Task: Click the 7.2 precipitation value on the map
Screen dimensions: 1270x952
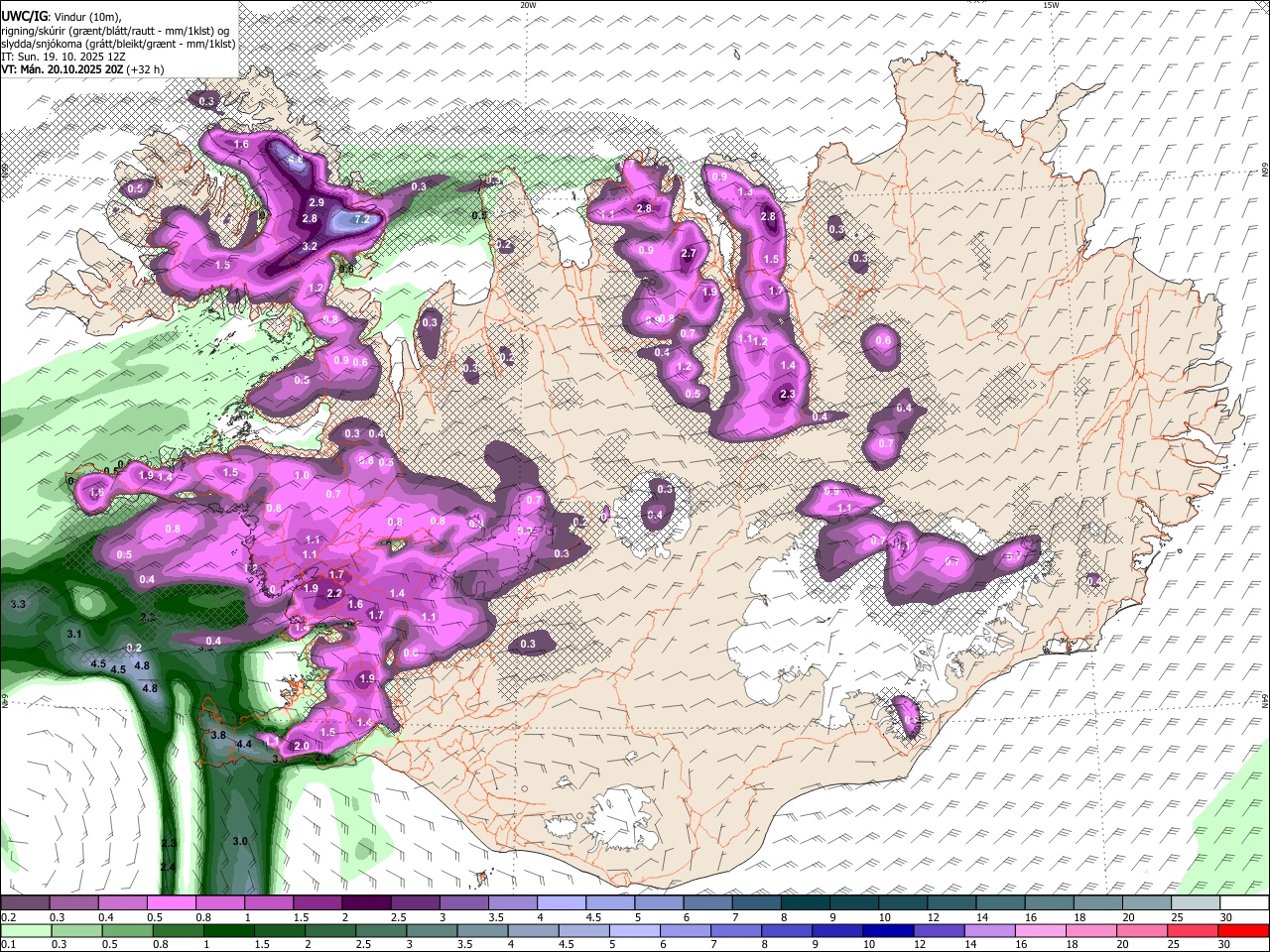Action: (x=361, y=219)
